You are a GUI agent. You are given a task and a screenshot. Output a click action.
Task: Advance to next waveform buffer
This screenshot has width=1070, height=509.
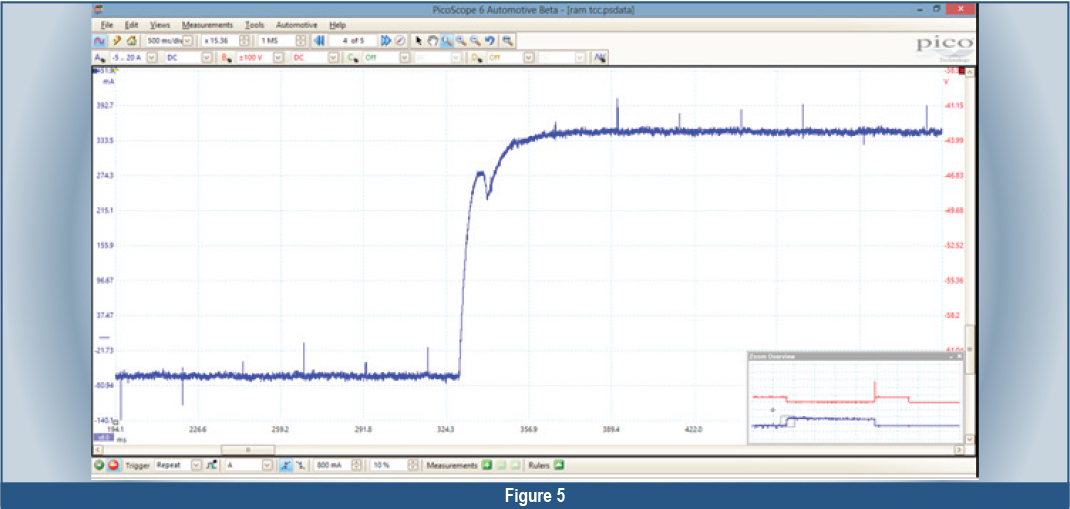coord(384,41)
